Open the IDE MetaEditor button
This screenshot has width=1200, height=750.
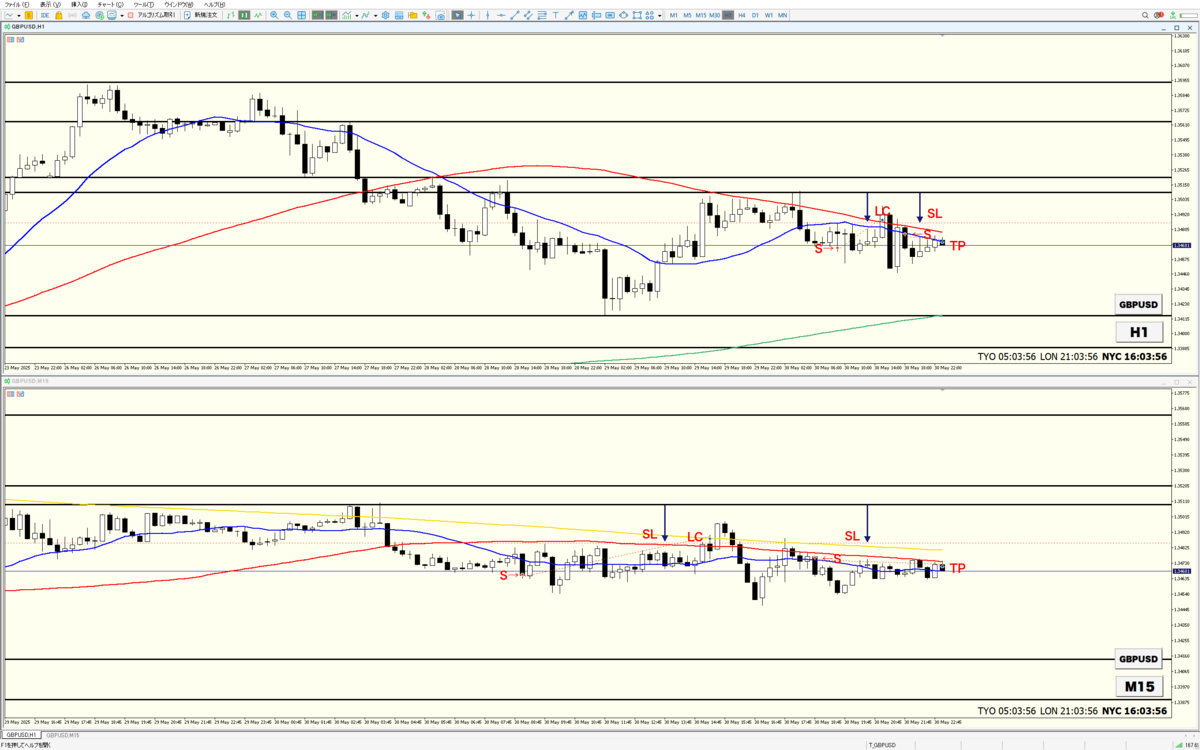pos(45,15)
